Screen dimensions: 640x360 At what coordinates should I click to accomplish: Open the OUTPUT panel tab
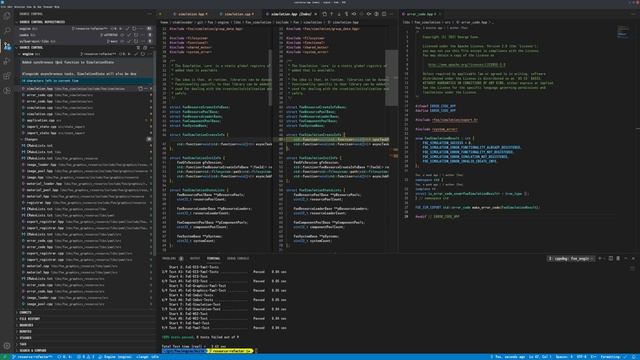tap(195, 258)
